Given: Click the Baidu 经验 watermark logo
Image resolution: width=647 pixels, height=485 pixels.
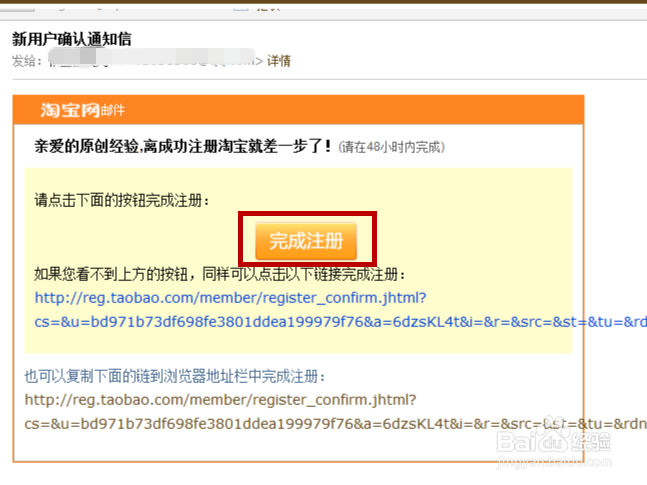Looking at the screenshot, I should [553, 441].
